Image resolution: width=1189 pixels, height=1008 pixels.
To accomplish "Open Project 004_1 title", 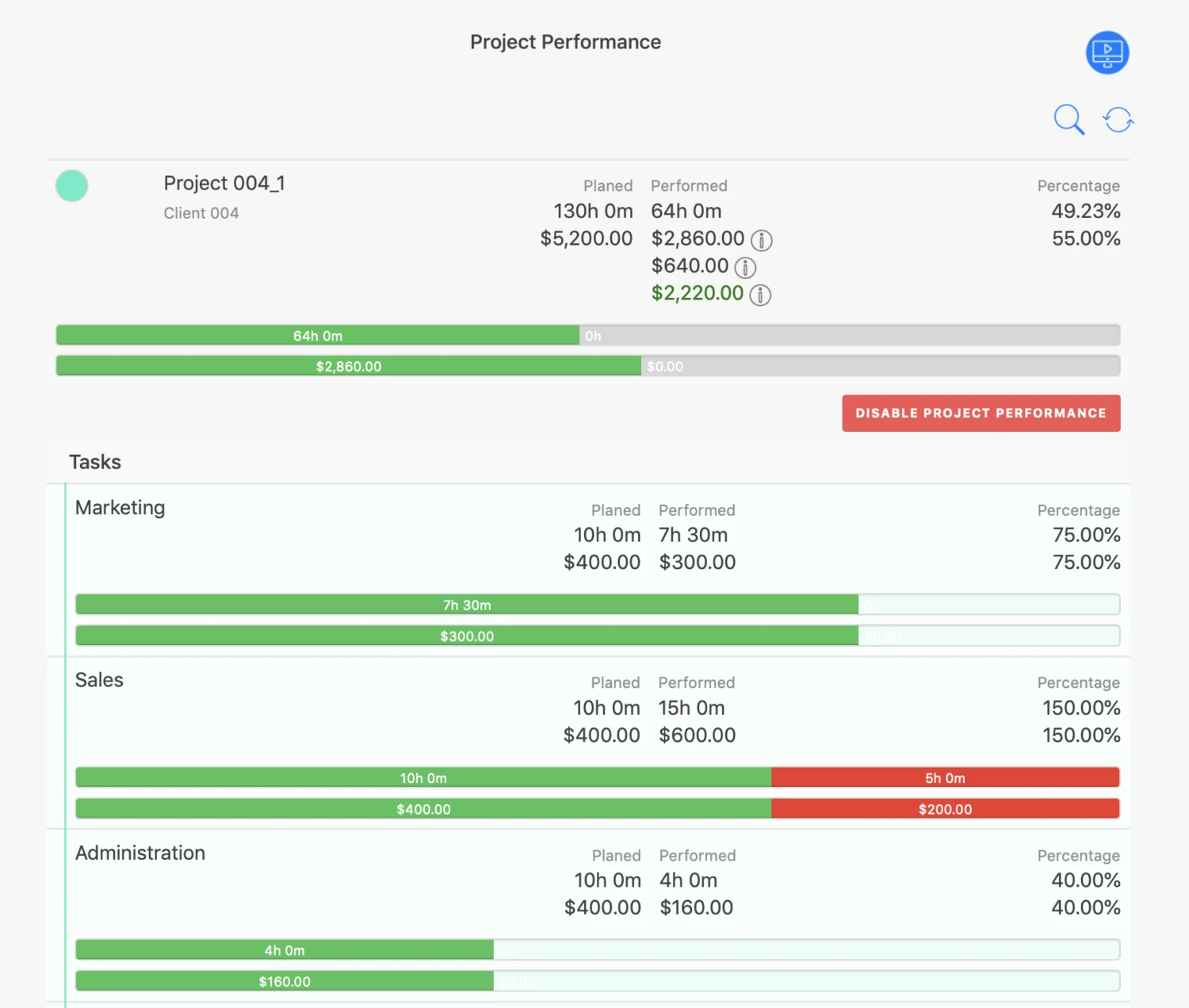I will [224, 183].
